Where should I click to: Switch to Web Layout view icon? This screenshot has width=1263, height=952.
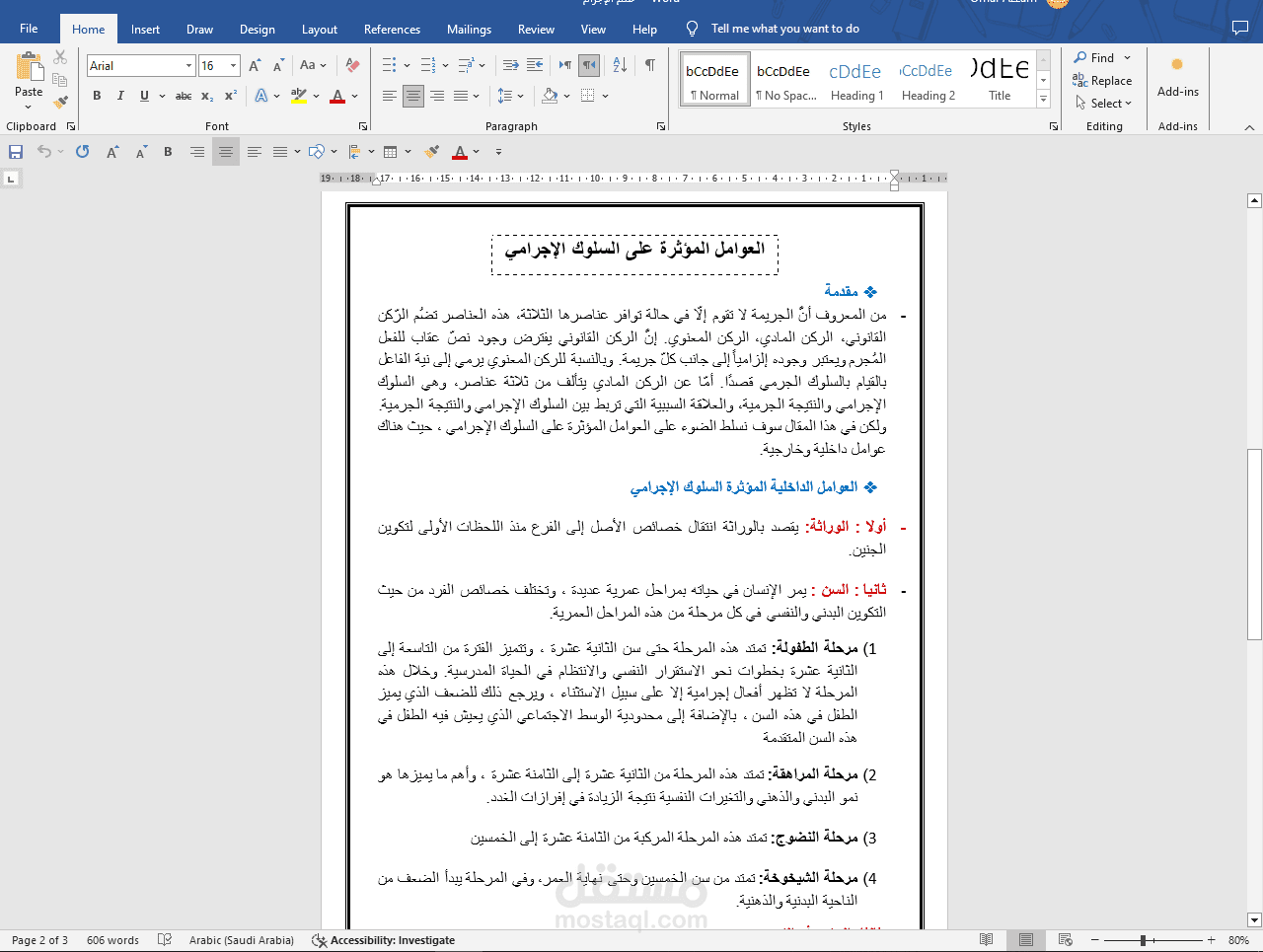(1065, 940)
